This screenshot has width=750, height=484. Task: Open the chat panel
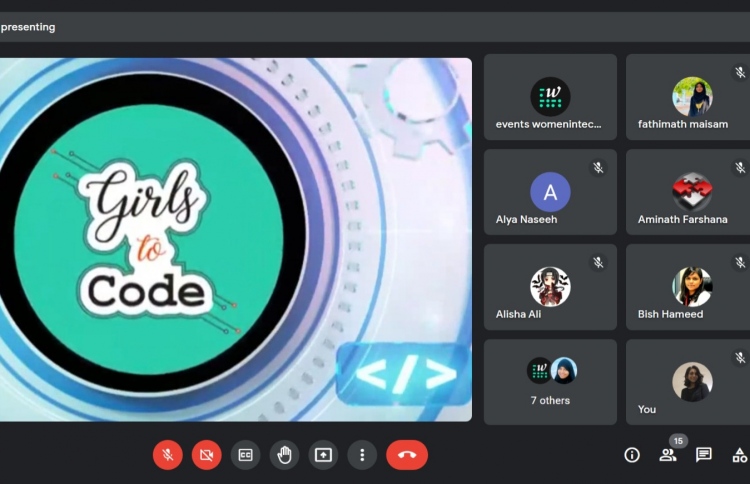704,455
